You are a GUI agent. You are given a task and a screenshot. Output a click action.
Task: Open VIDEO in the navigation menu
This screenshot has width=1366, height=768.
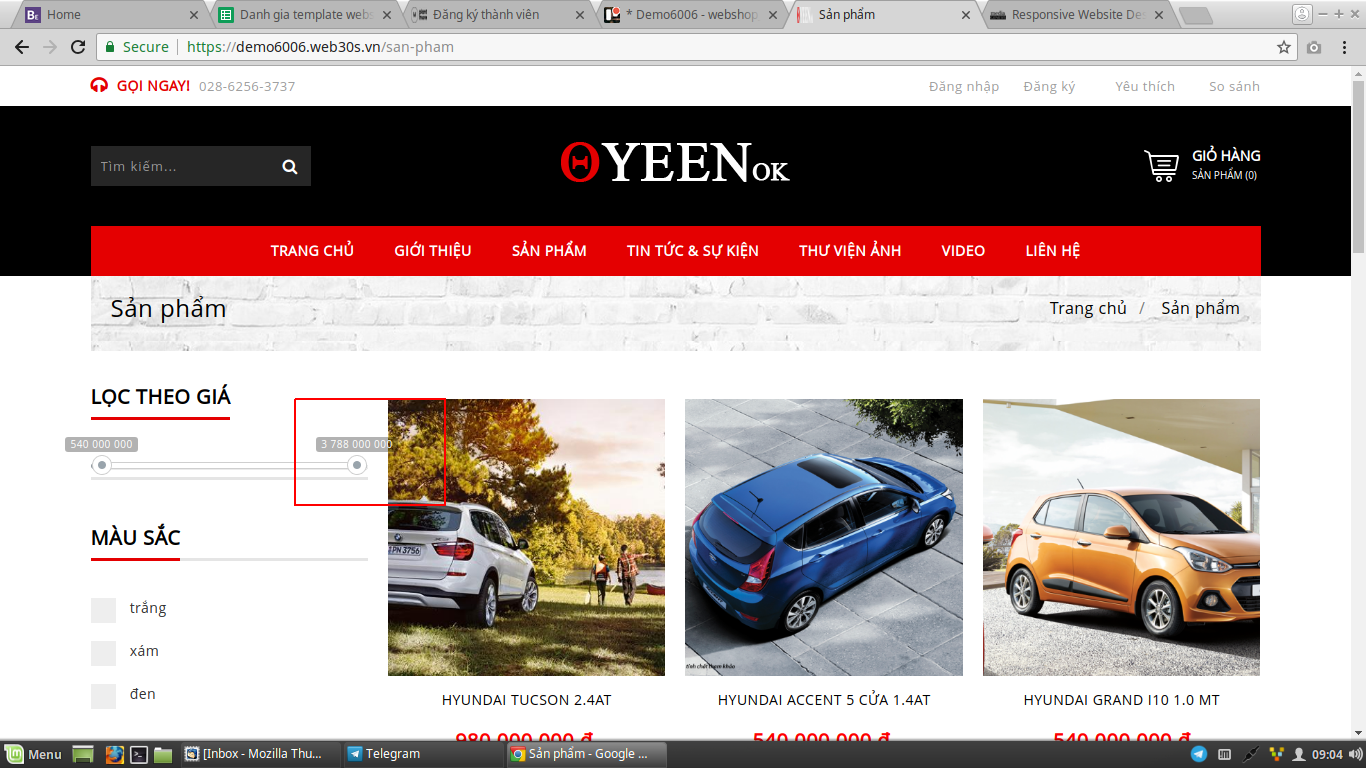(x=963, y=251)
